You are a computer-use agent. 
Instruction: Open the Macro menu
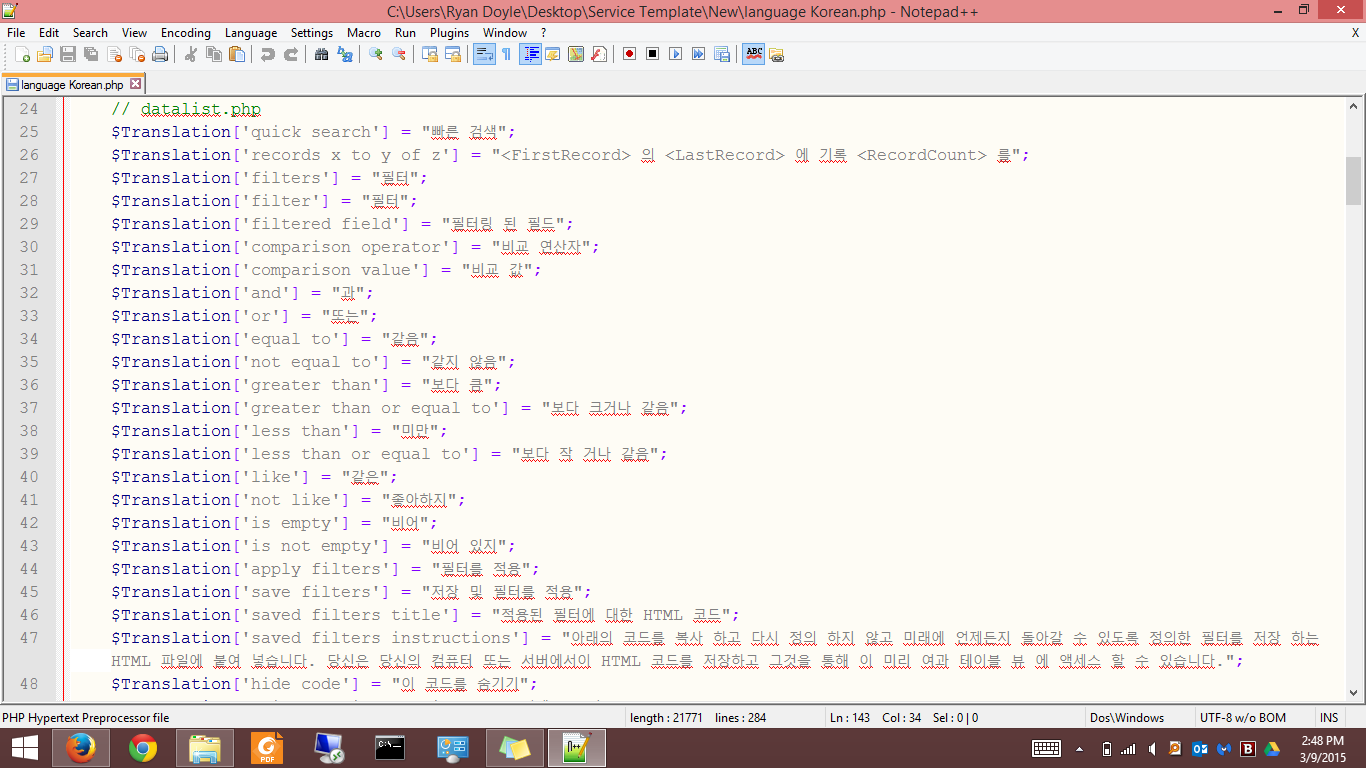pos(364,33)
